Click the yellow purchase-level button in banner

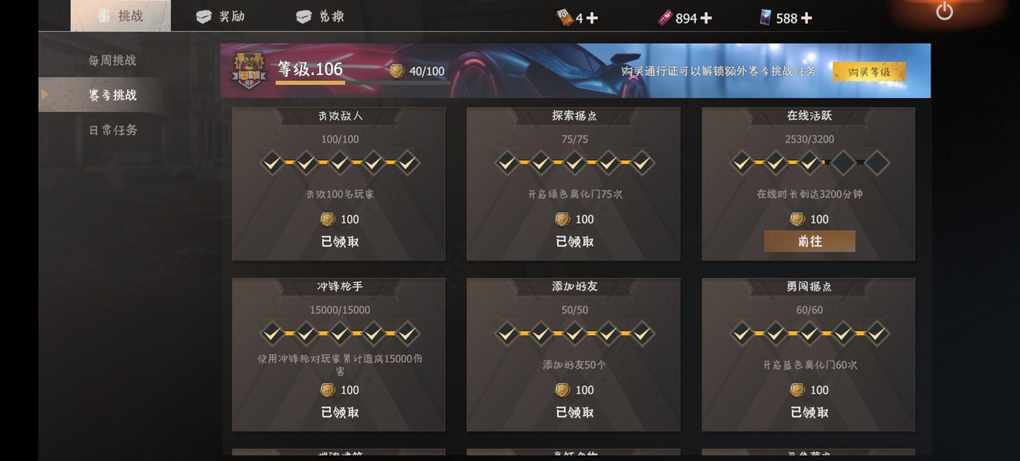(x=868, y=72)
